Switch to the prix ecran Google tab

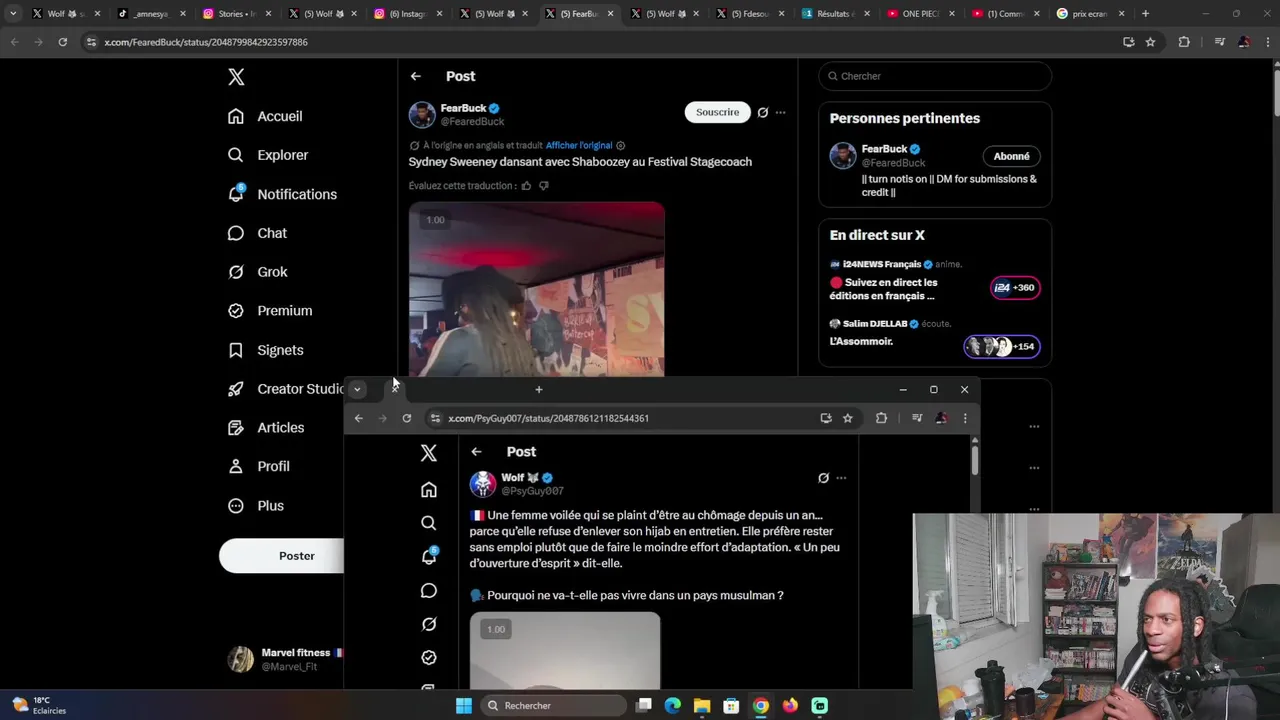click(1089, 14)
